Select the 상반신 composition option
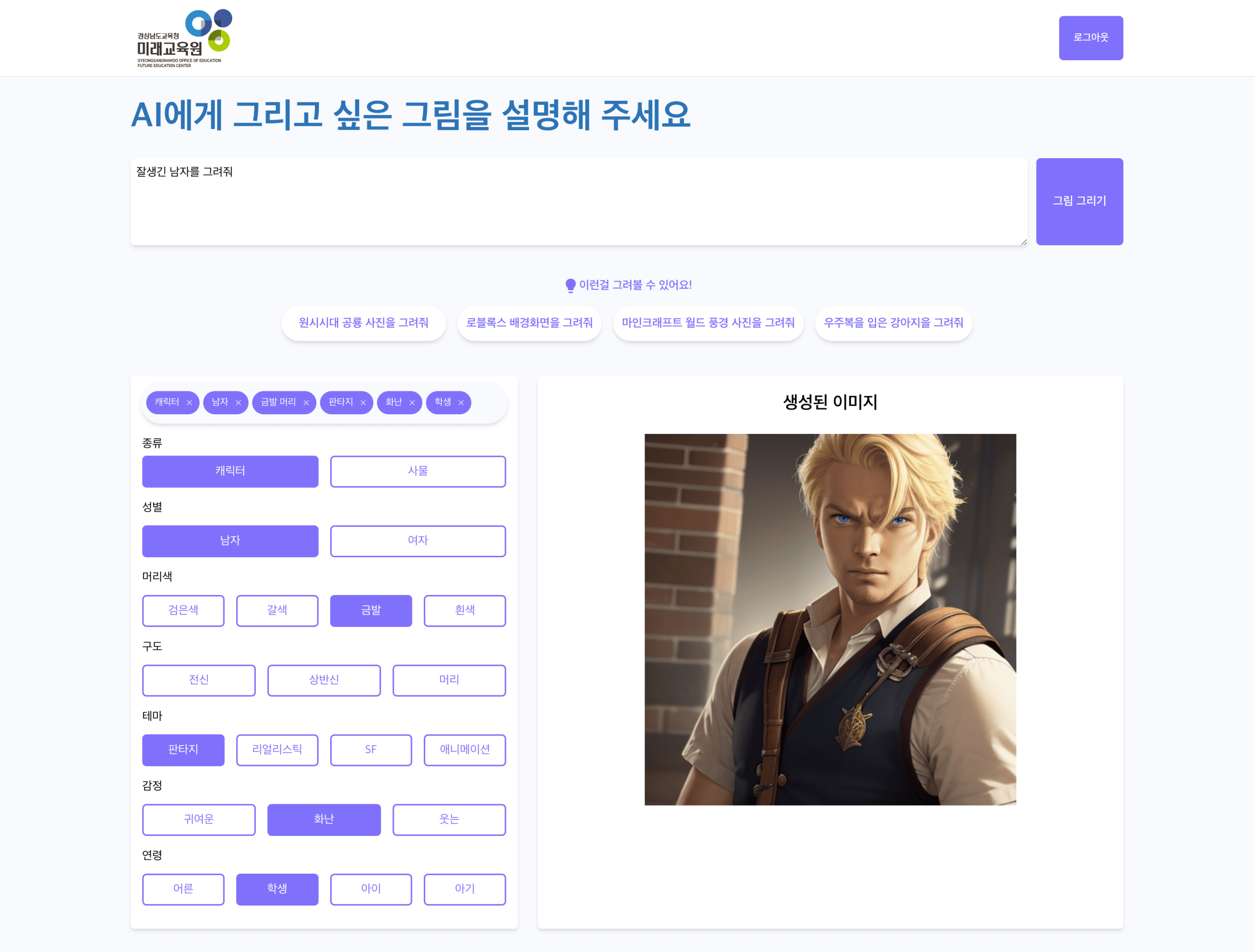Viewport: 1254px width, 952px height. [324, 680]
